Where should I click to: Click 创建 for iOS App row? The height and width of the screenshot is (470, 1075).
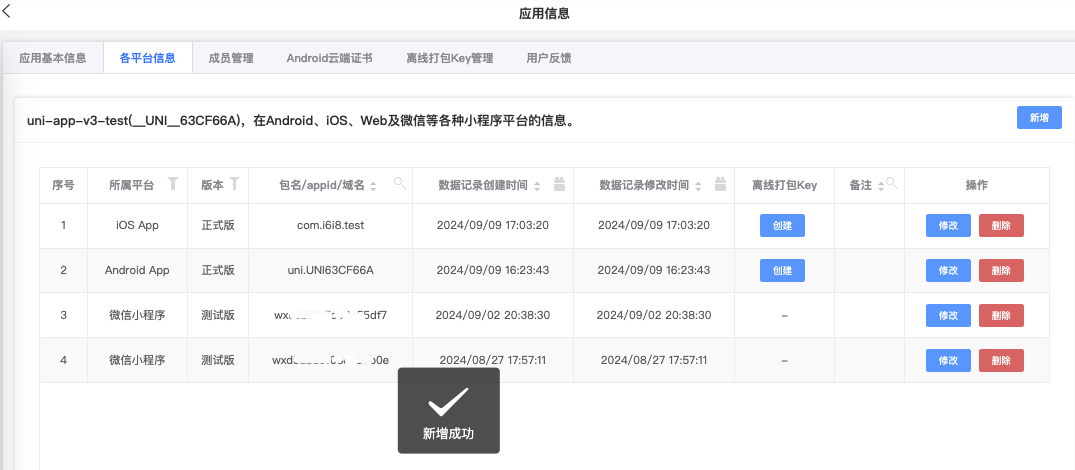pyautogui.click(x=782, y=225)
